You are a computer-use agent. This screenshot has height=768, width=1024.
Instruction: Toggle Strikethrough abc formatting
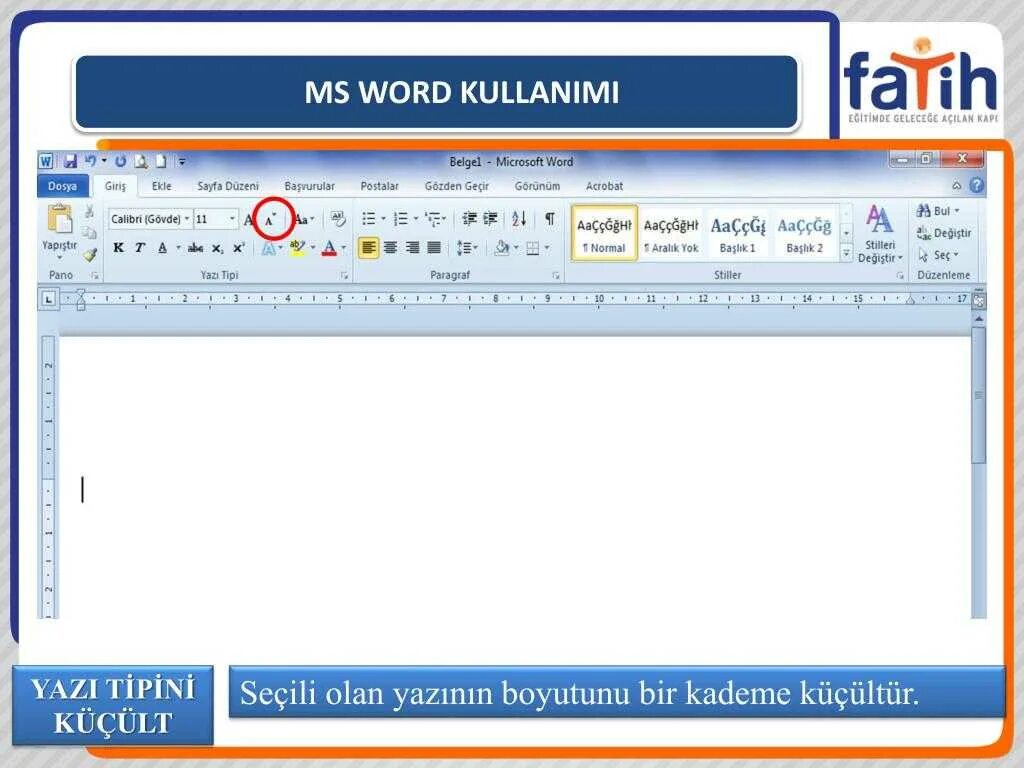tap(195, 248)
